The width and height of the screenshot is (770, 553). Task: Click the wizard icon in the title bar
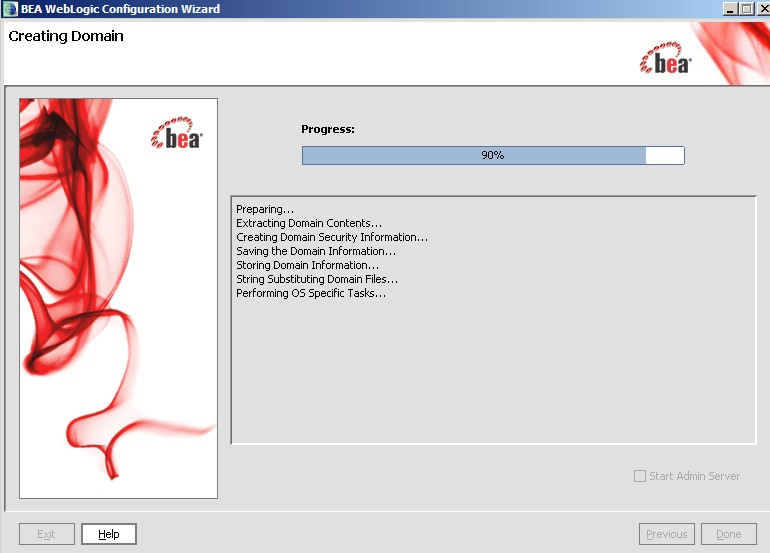point(10,8)
